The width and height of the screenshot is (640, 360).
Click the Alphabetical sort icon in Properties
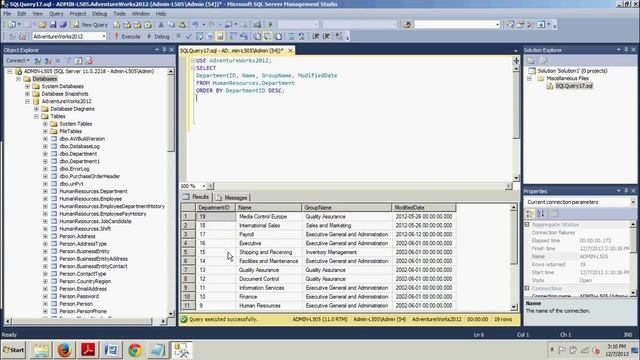pos(541,214)
